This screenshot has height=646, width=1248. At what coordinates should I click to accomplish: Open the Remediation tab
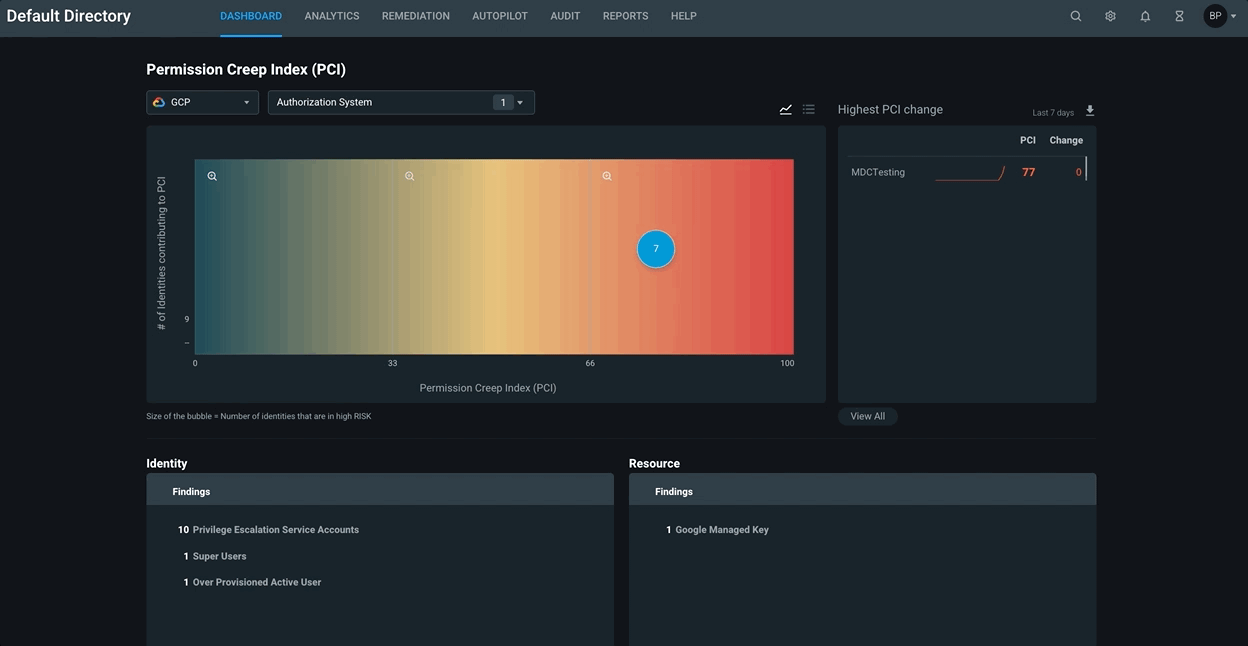click(415, 16)
